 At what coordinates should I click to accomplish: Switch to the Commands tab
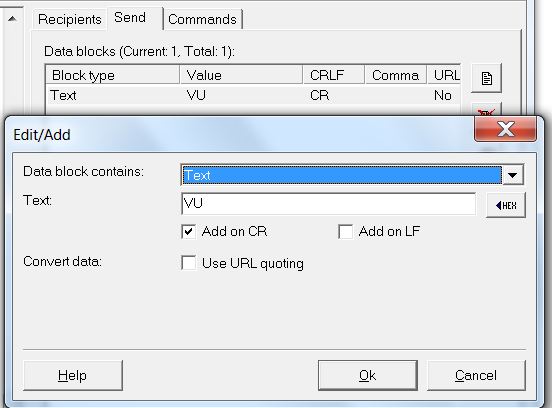click(x=202, y=19)
